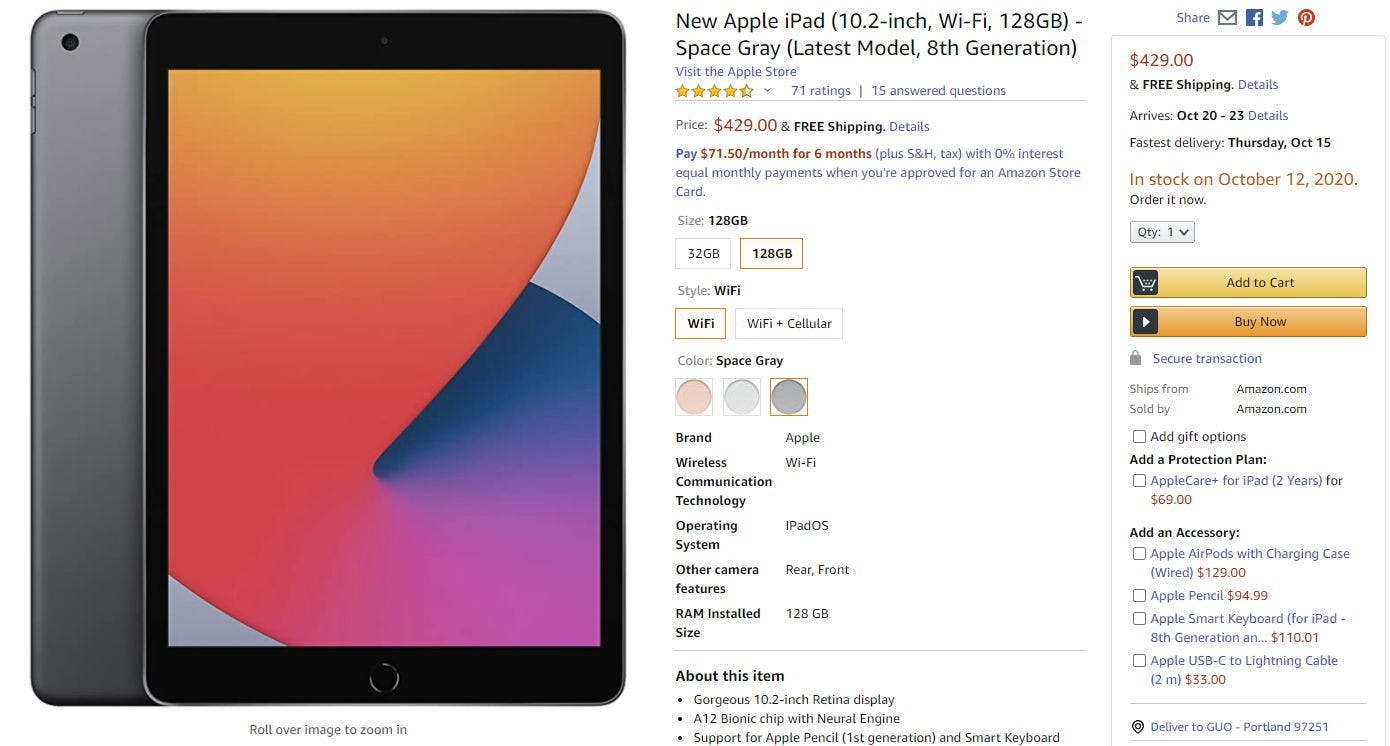Share product via email envelope icon
1390x746 pixels.
coord(1227,18)
